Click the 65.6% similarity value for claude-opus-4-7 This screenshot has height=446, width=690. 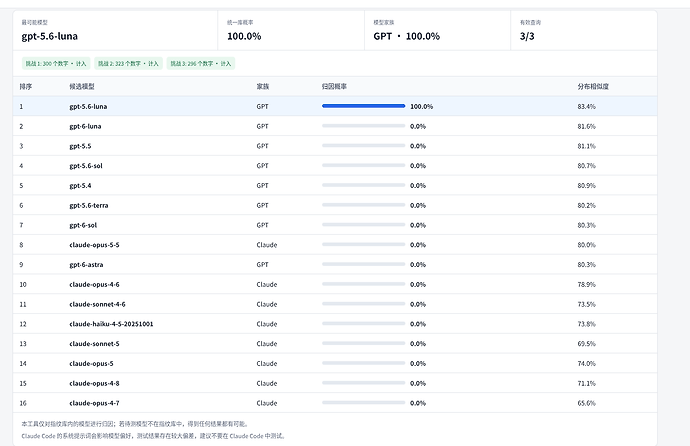pos(587,403)
